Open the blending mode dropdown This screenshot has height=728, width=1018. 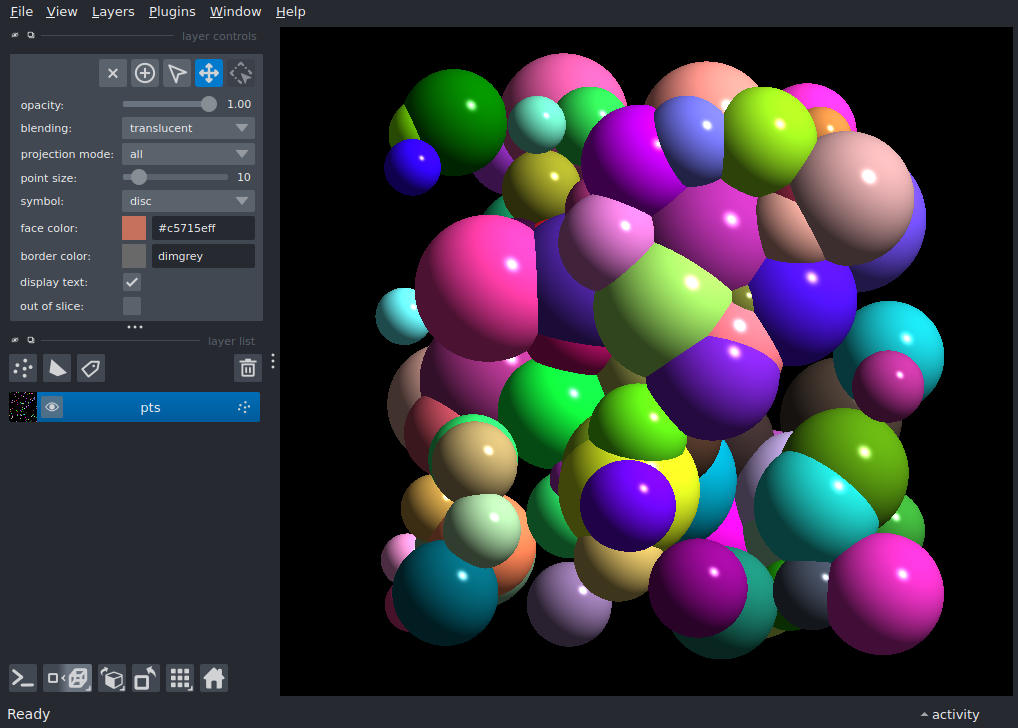tap(188, 128)
